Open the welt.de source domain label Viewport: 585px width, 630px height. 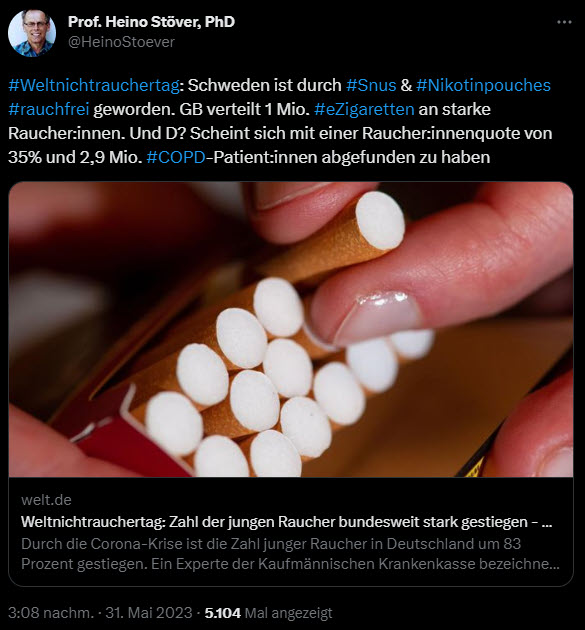coord(46,500)
